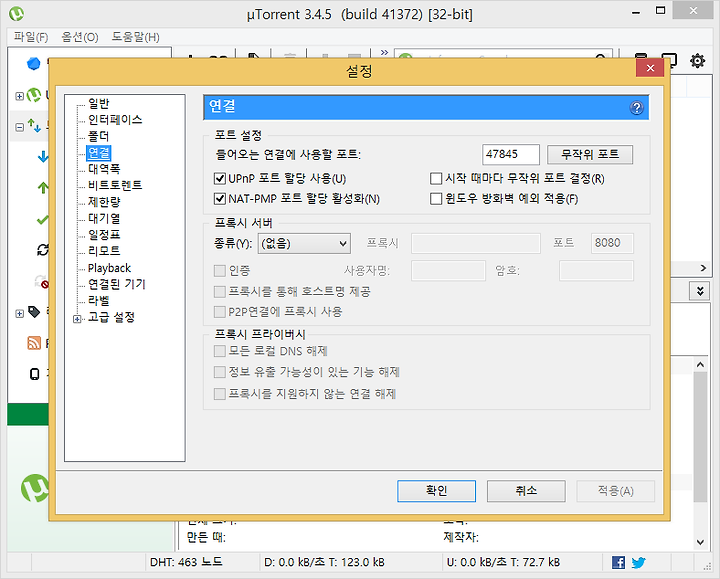Select 연결된 기기 in settings tree
Image resolution: width=720 pixels, height=579 pixels.
pos(117,284)
